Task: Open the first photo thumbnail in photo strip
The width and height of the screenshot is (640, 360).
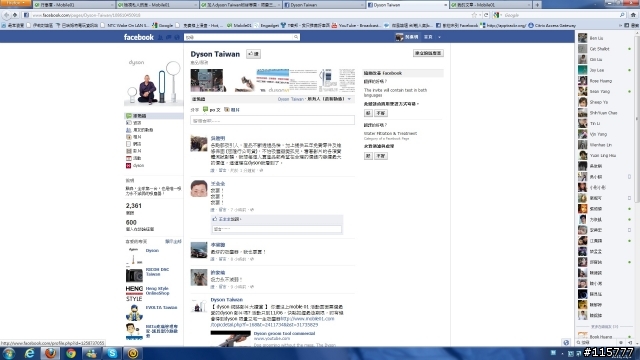Action: (x=207, y=80)
